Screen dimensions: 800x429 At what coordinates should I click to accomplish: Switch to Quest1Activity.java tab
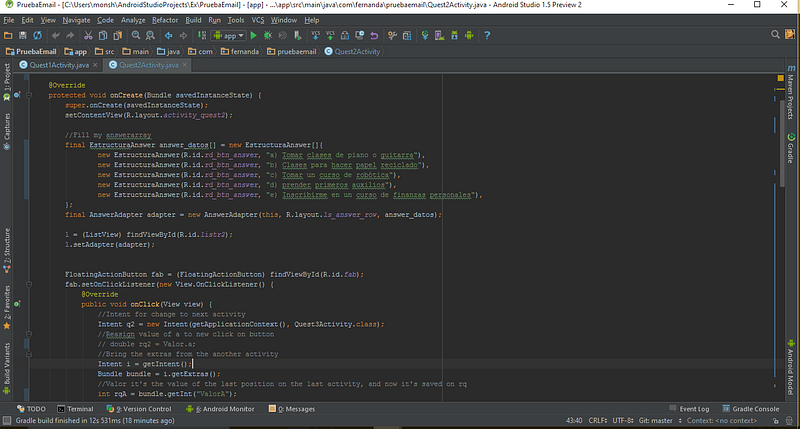[58, 65]
